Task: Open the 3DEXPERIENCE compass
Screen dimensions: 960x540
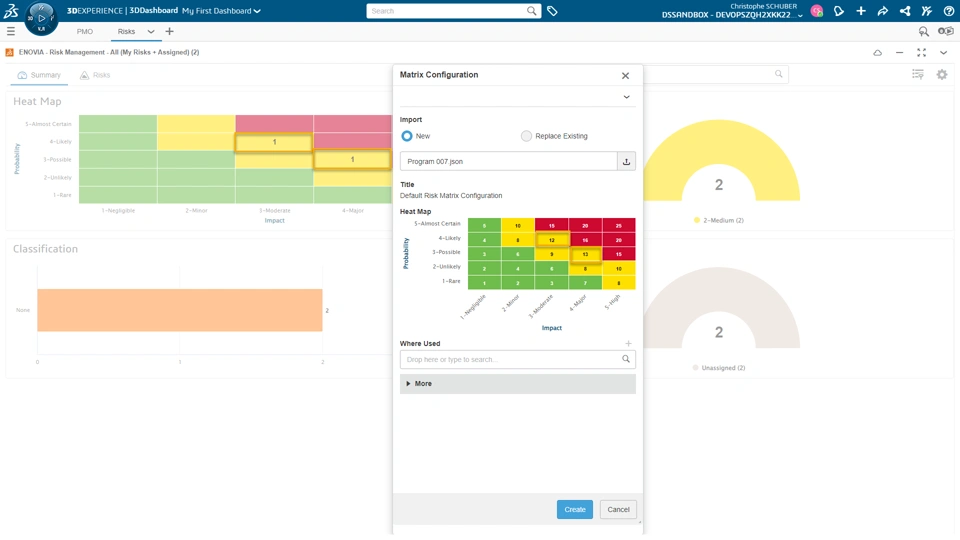Action: (41, 18)
